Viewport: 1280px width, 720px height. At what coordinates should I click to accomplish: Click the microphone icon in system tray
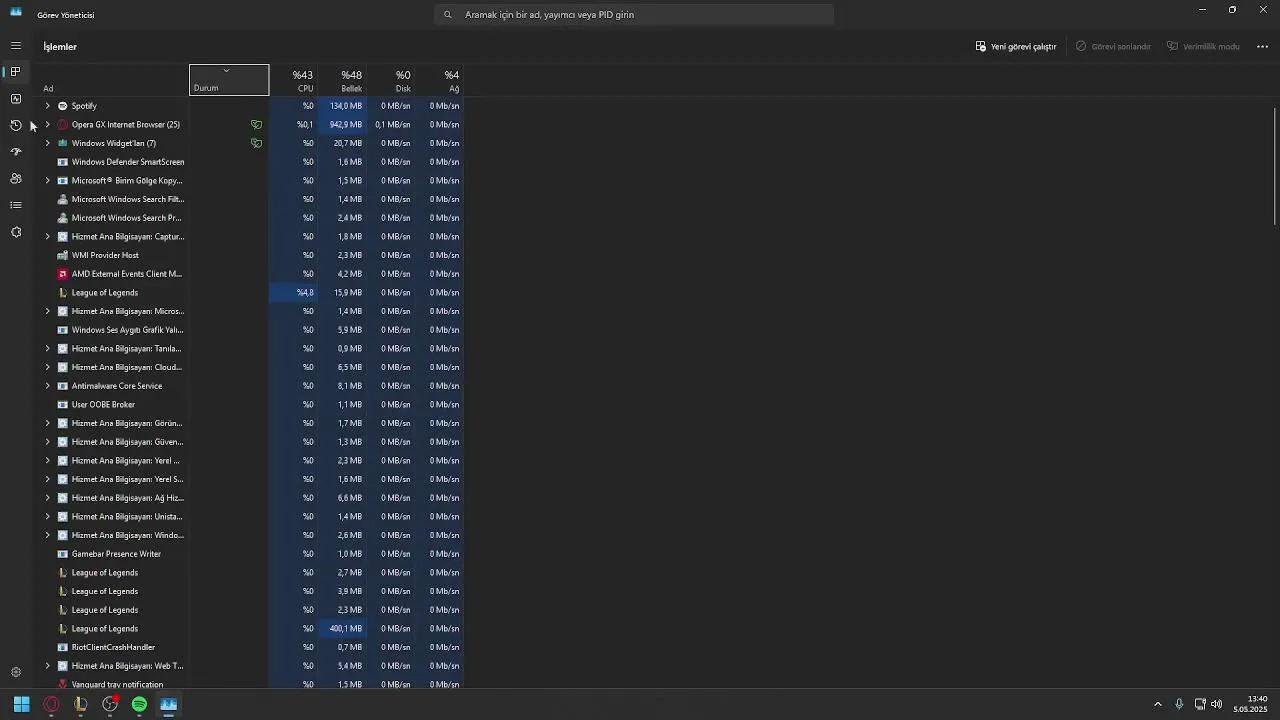click(1179, 704)
